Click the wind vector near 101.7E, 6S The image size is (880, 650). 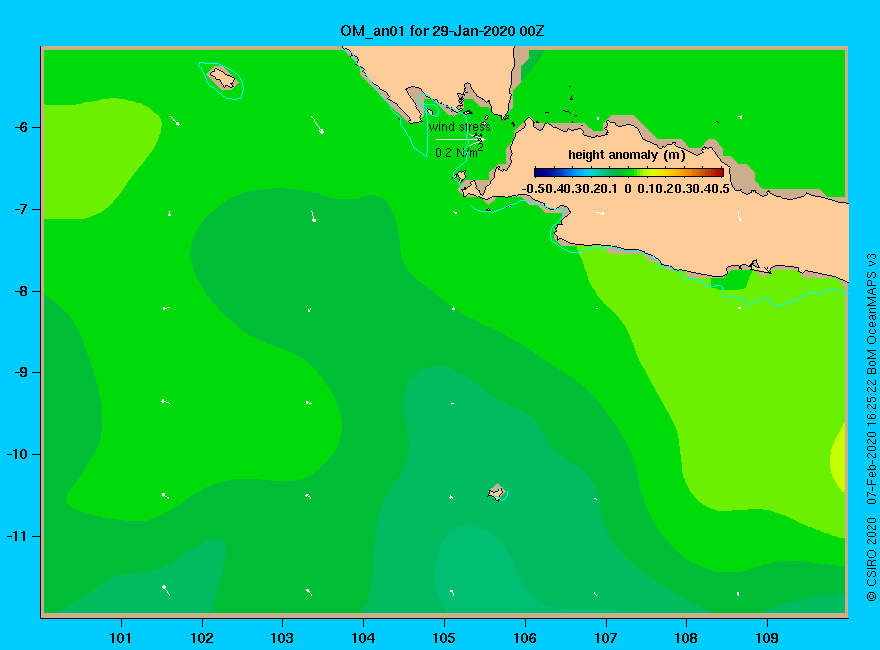[x=175, y=121]
